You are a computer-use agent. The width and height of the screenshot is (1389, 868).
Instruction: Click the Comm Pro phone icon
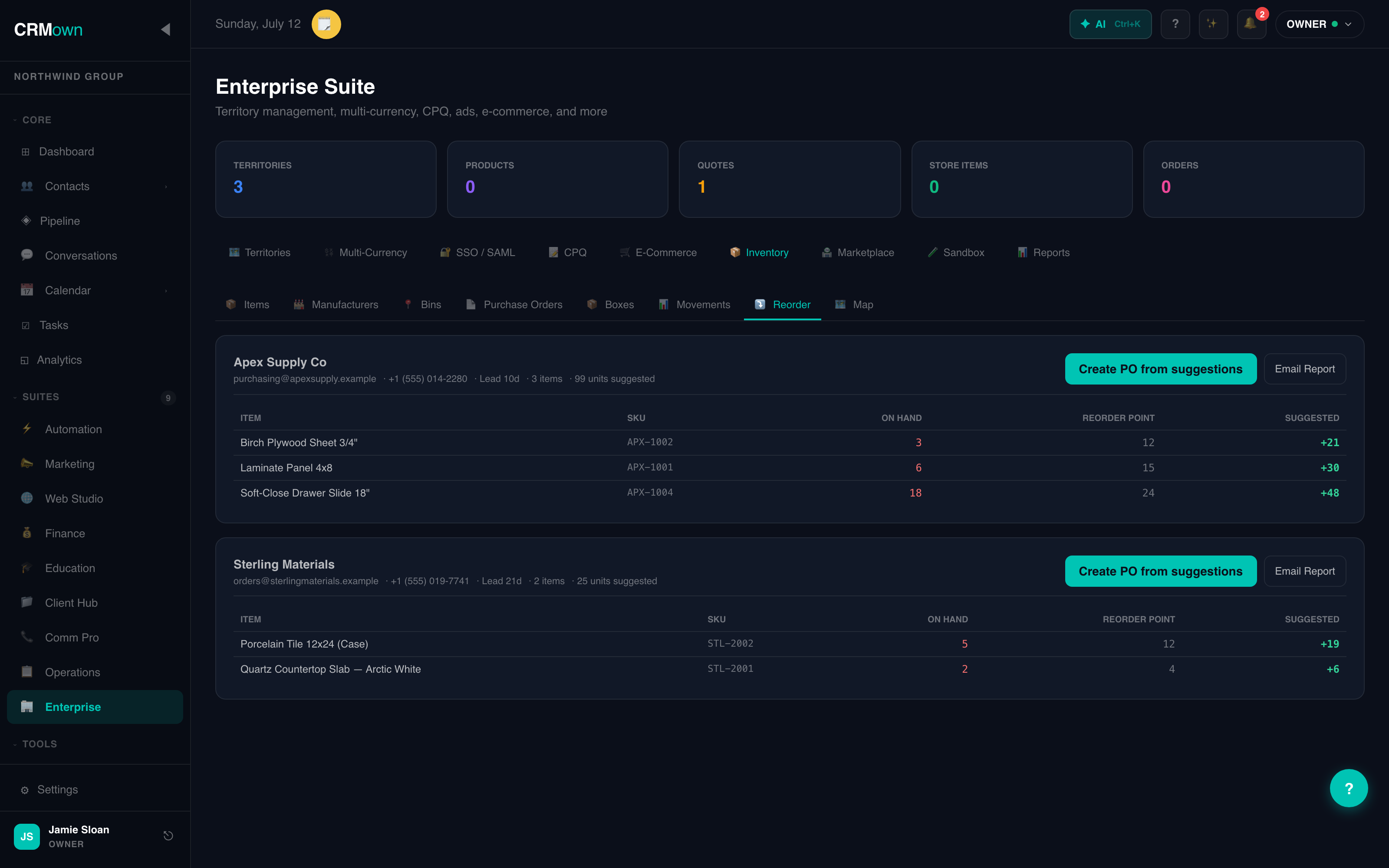click(27, 637)
